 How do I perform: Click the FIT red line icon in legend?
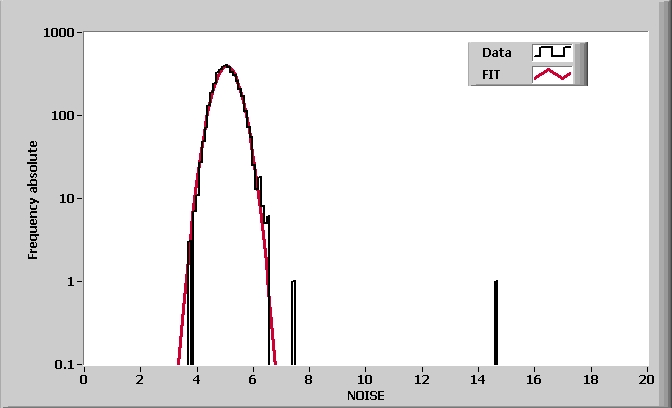552,74
